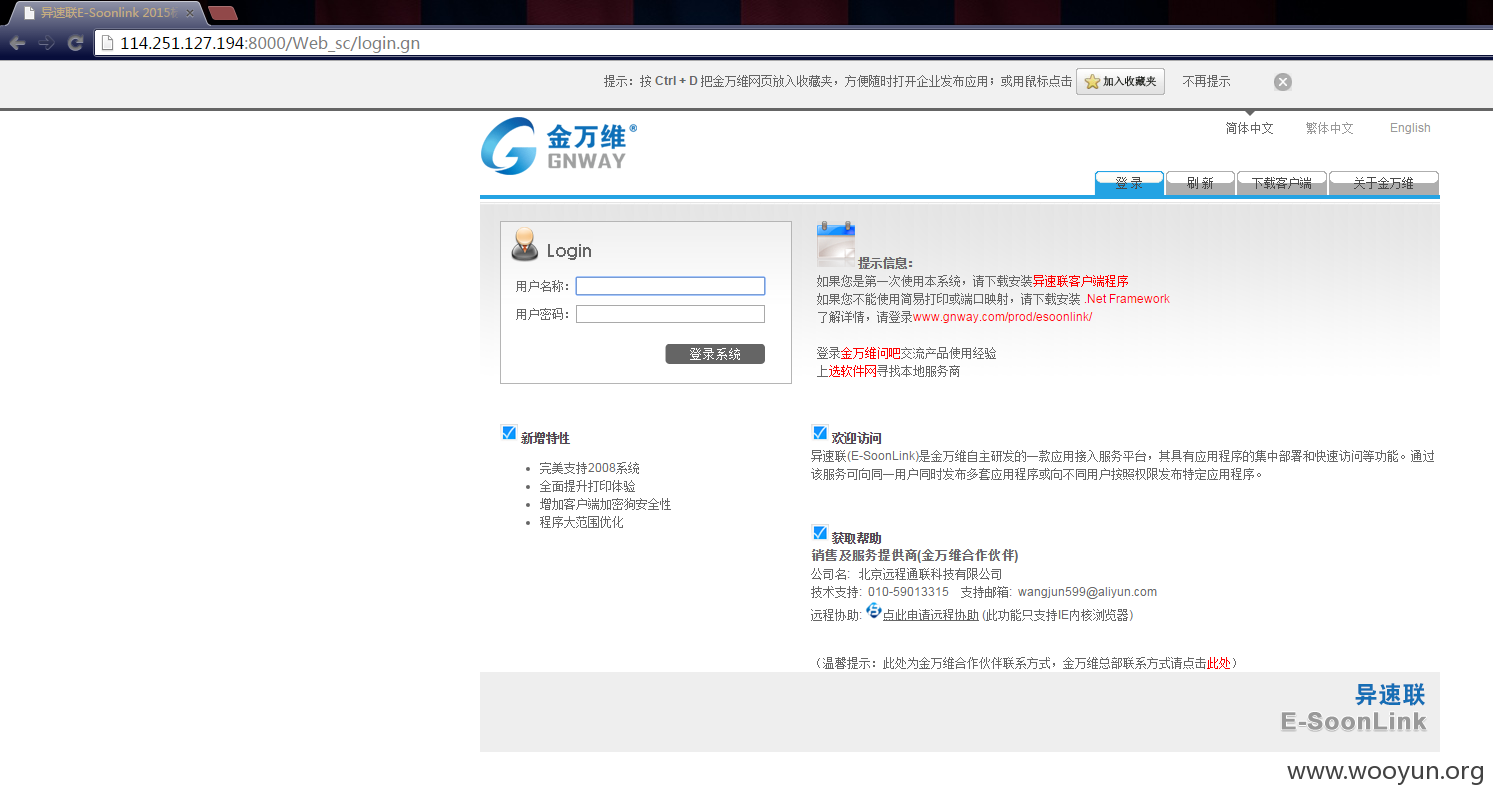The image size is (1493, 800).
Task: Click the red 此处 link for headquarters contact
Action: [x=1218, y=663]
